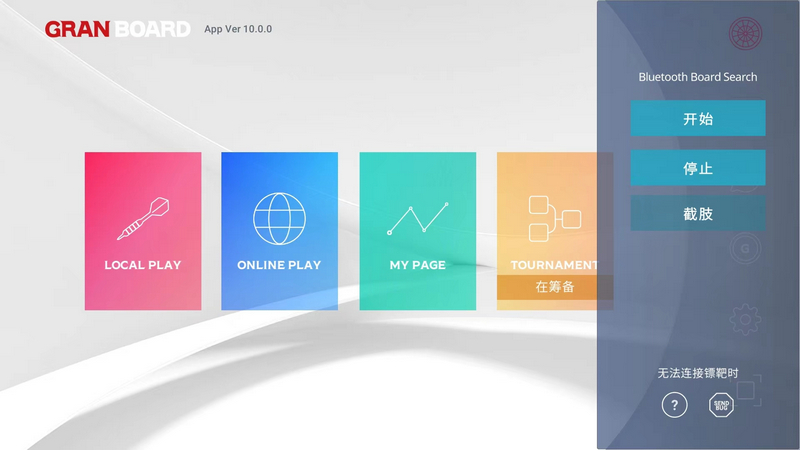Viewport: 800px width, 450px height.
Task: Click the GRAN BOARD logo
Action: (x=118, y=29)
